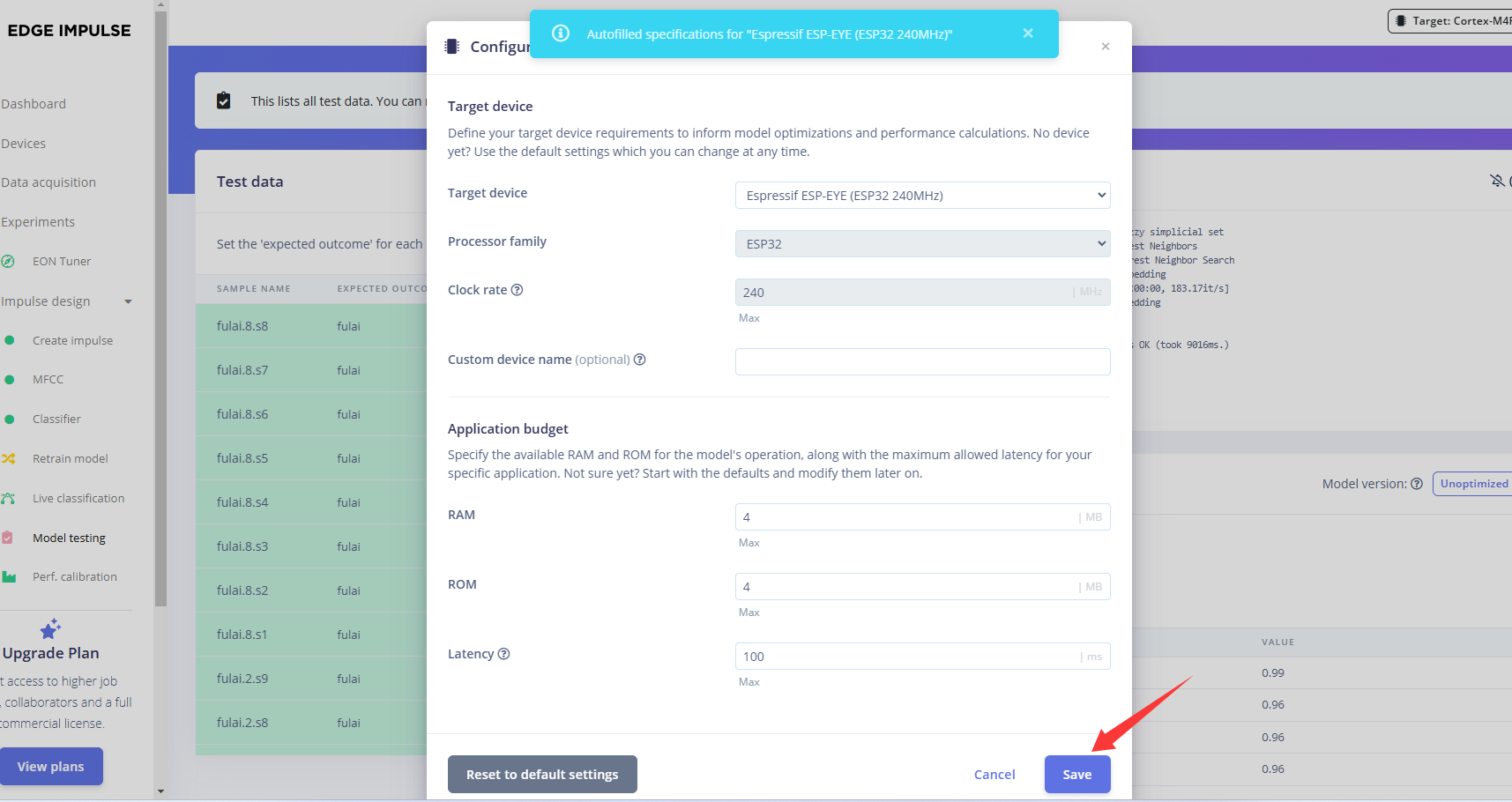This screenshot has height=802, width=1512.
Task: Expand the Impulse design section arrow
Action: (128, 301)
